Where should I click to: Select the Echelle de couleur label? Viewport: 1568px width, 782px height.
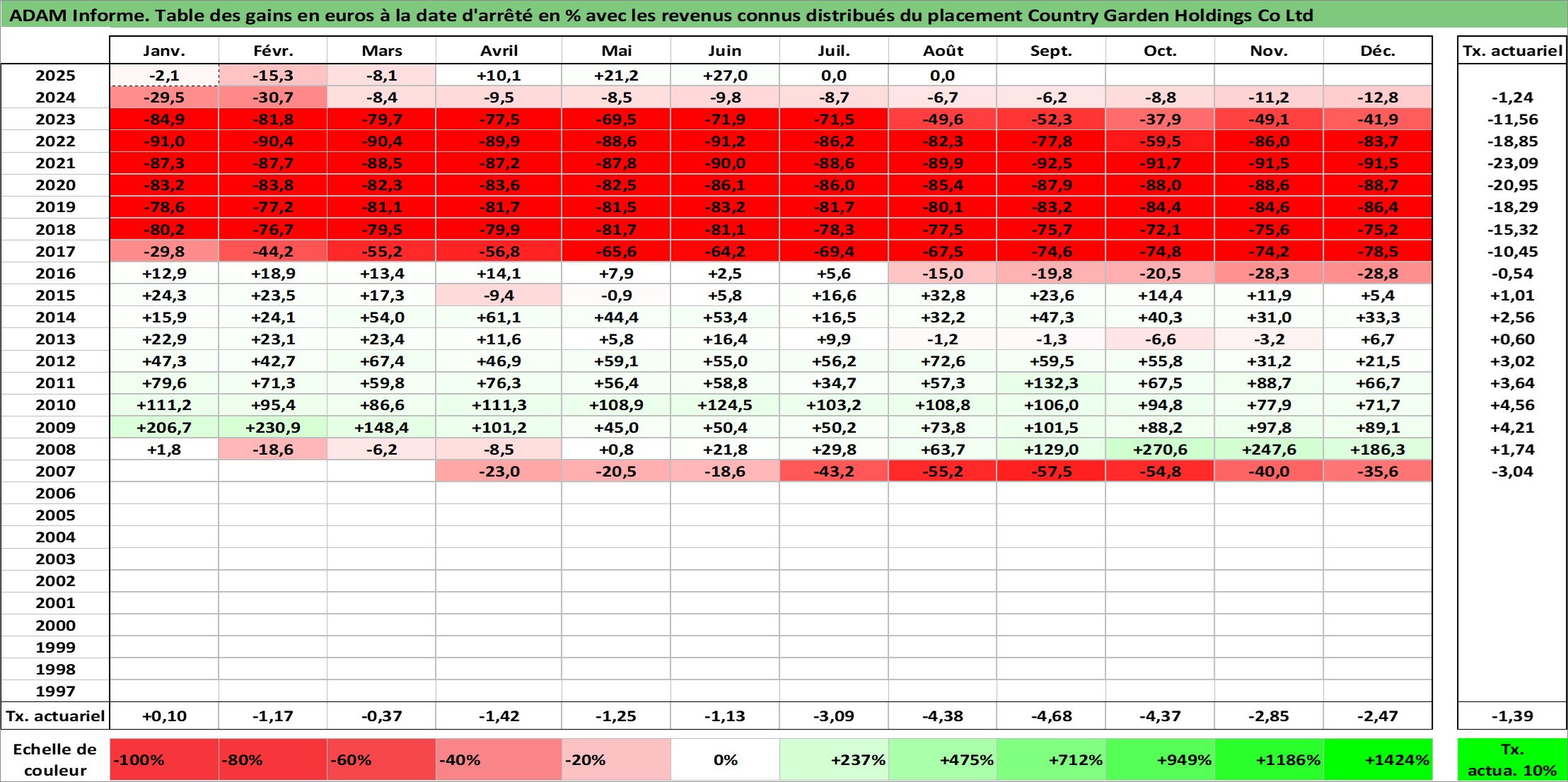[x=55, y=760]
